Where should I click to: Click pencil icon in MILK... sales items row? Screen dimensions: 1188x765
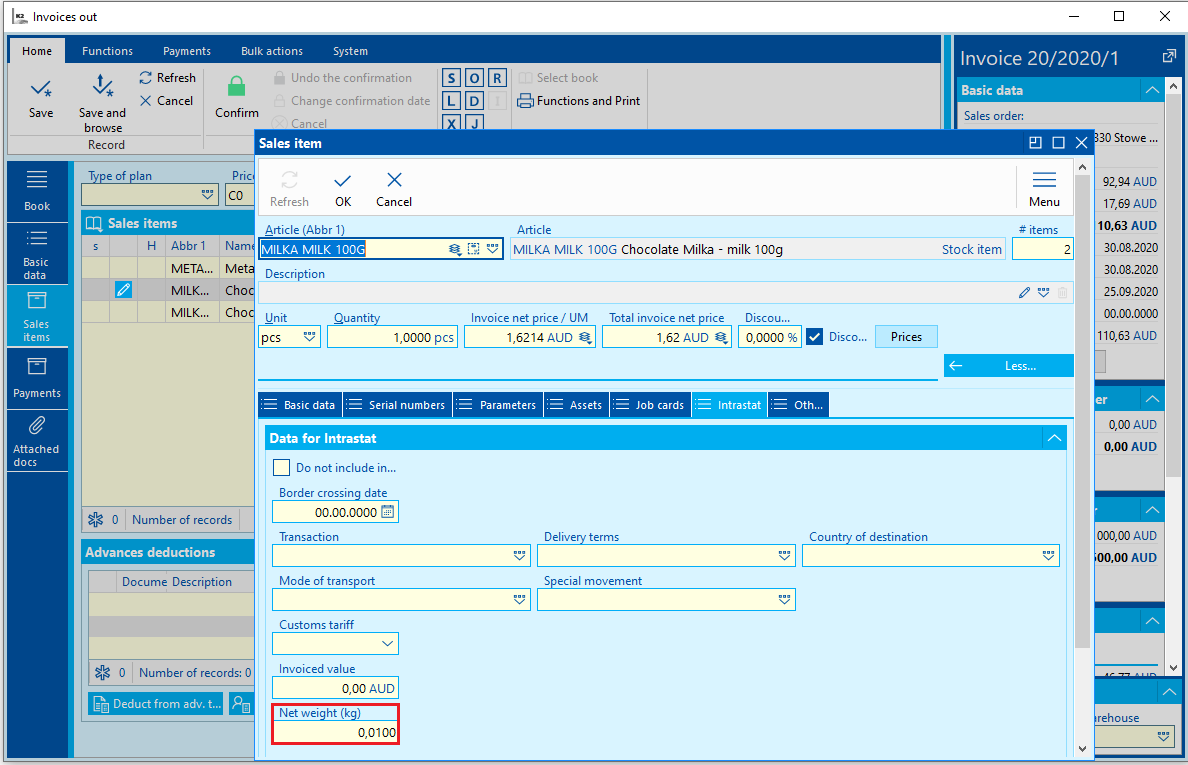(123, 289)
